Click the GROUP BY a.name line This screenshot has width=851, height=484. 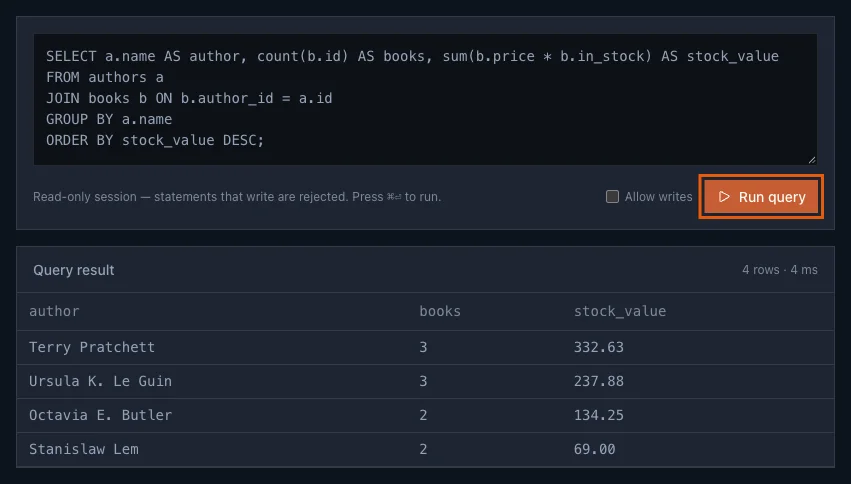(x=109, y=119)
